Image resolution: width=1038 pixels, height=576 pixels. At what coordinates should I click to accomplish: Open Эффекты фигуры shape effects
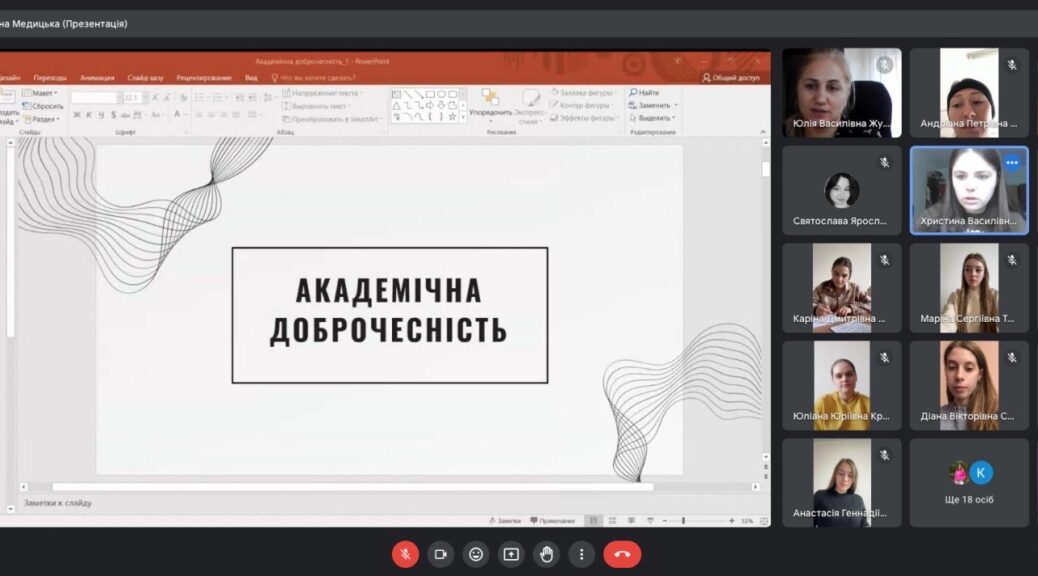pos(585,118)
